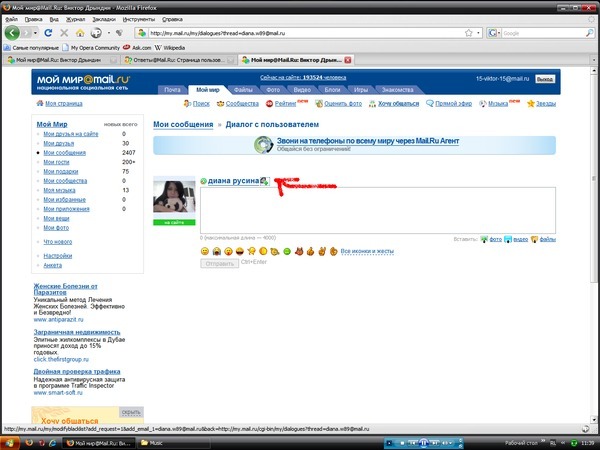Click the house icon next to Моя страница

40,103
